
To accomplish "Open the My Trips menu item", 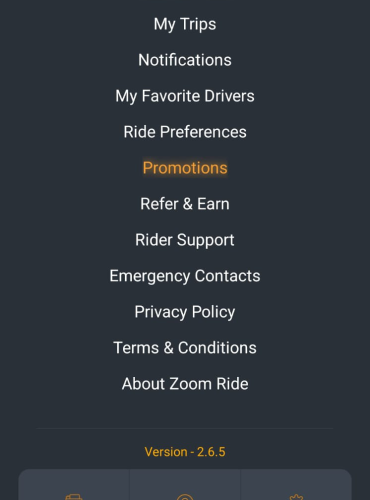I will click(185, 24).
